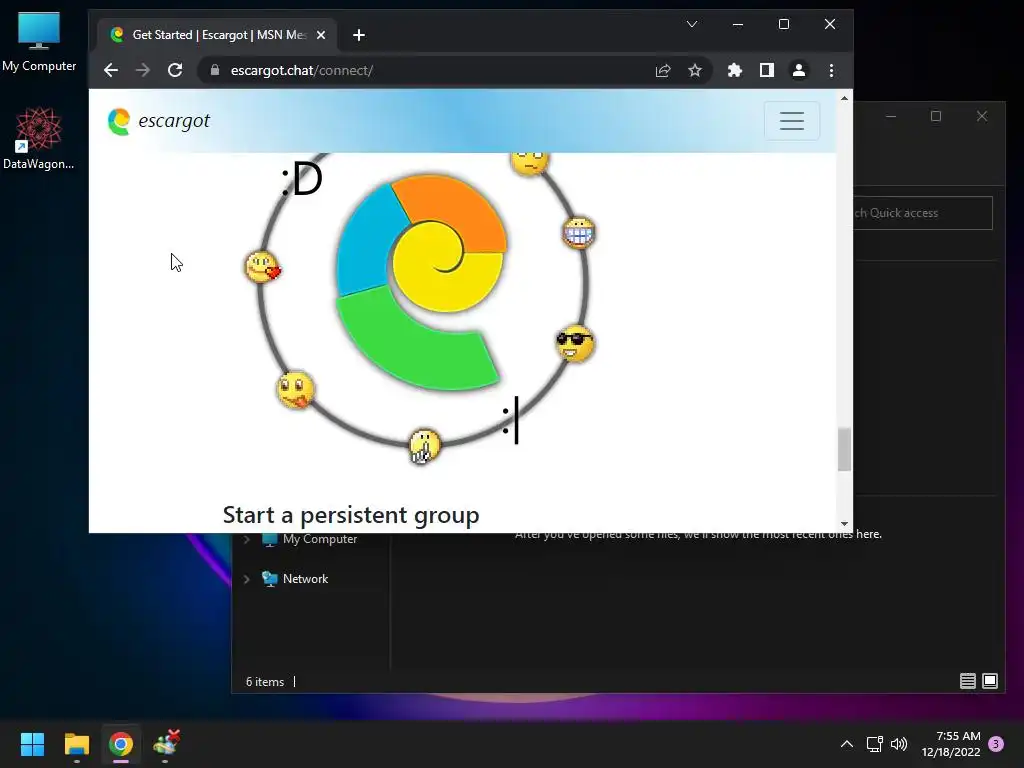
Task: Open the volume tray icon
Action: coord(899,744)
